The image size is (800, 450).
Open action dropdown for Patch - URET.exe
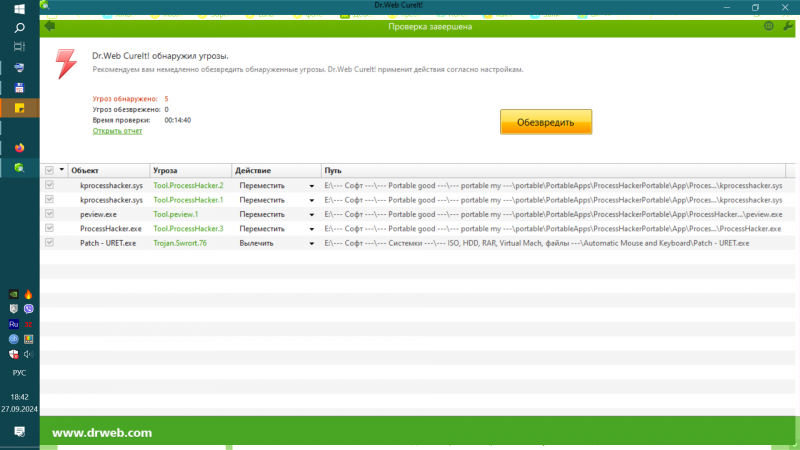pyautogui.click(x=311, y=243)
